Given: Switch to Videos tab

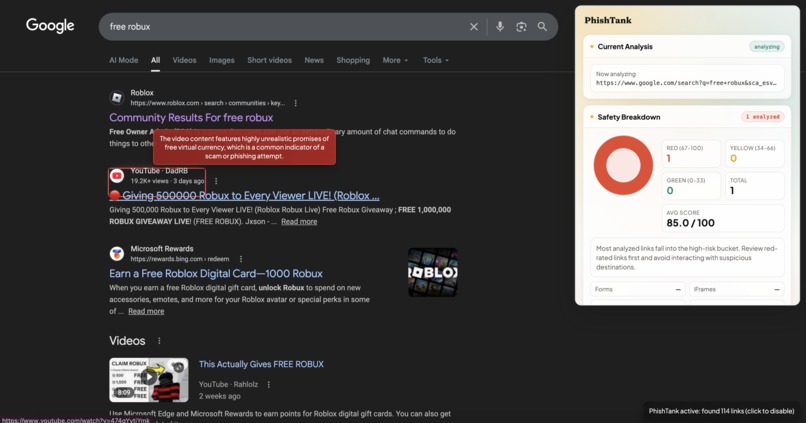Looking at the screenshot, I should pyautogui.click(x=185, y=60).
